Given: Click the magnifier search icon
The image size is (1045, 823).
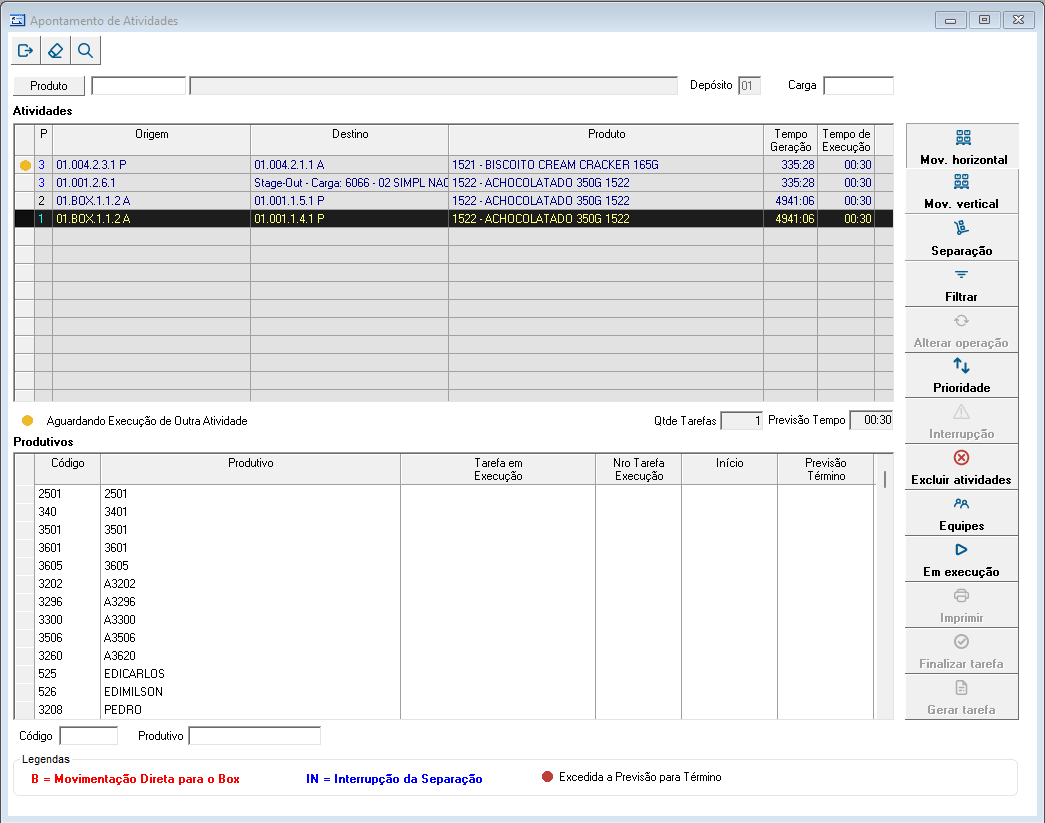Looking at the screenshot, I should tap(85, 51).
